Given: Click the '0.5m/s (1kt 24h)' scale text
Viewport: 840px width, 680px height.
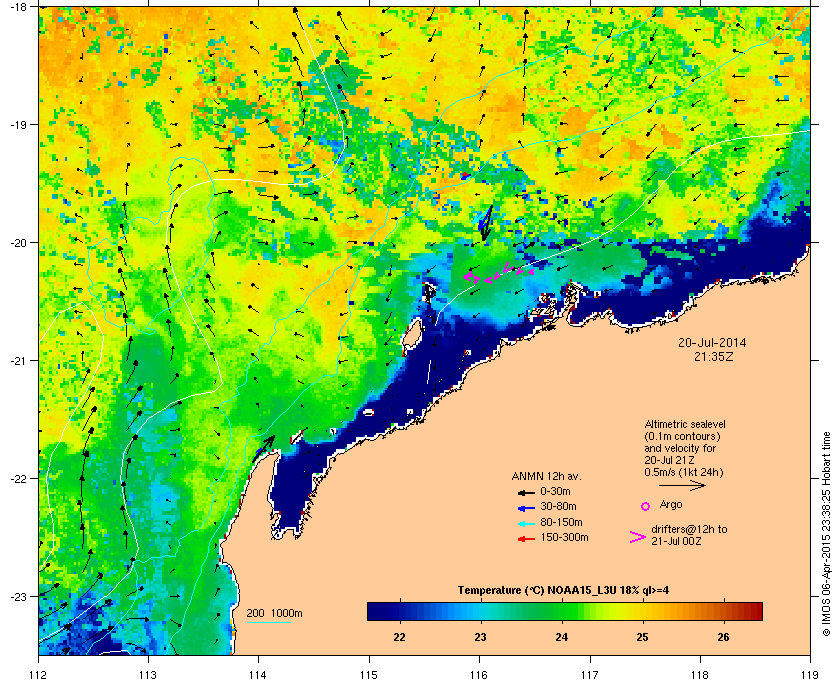Looking at the screenshot, I should (x=684, y=473).
